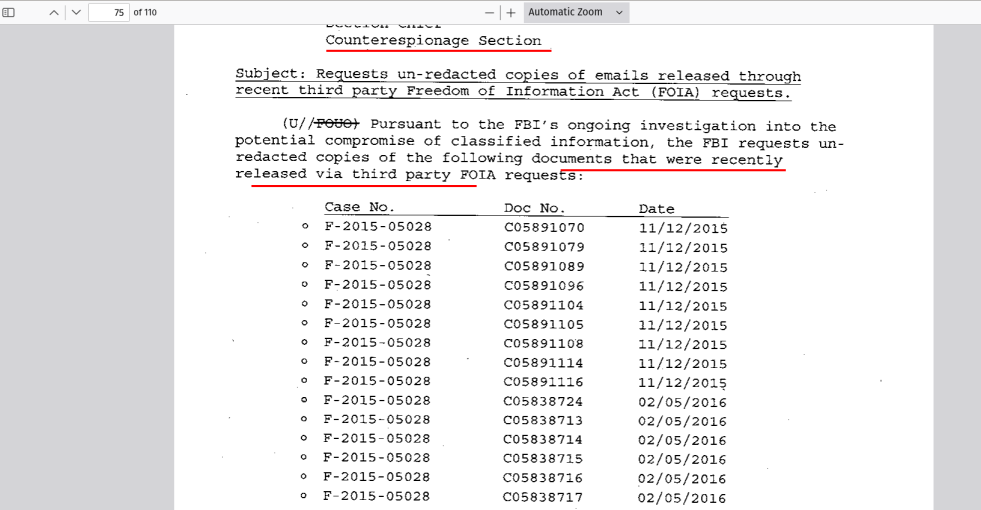The width and height of the screenshot is (981, 510).
Task: Click document number C05838724
Action: [543, 401]
